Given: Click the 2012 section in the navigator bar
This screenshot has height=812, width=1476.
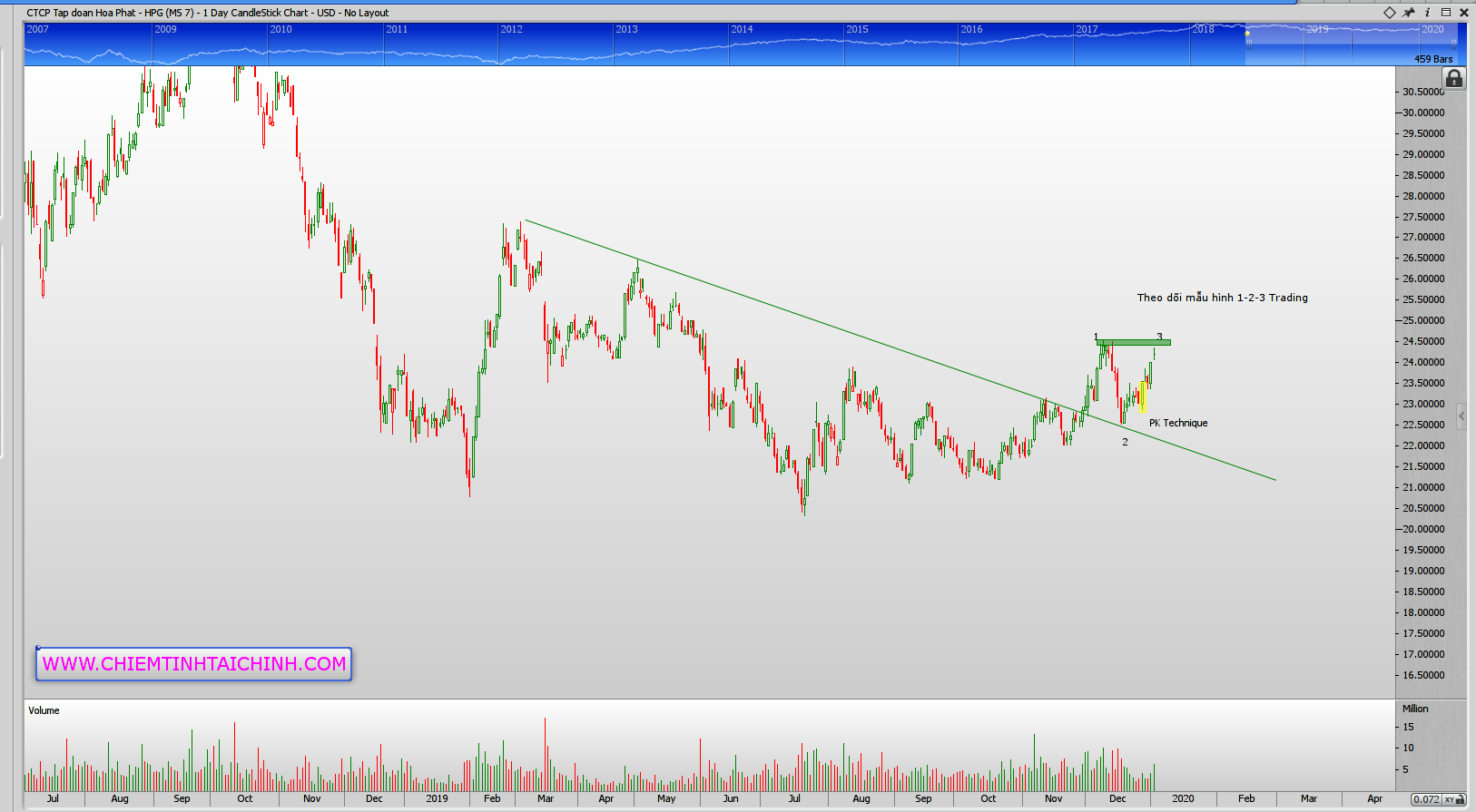Looking at the screenshot, I should 556,44.
